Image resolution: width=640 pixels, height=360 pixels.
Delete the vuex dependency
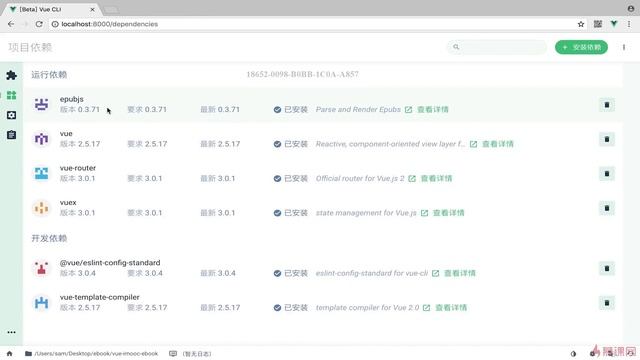point(607,208)
